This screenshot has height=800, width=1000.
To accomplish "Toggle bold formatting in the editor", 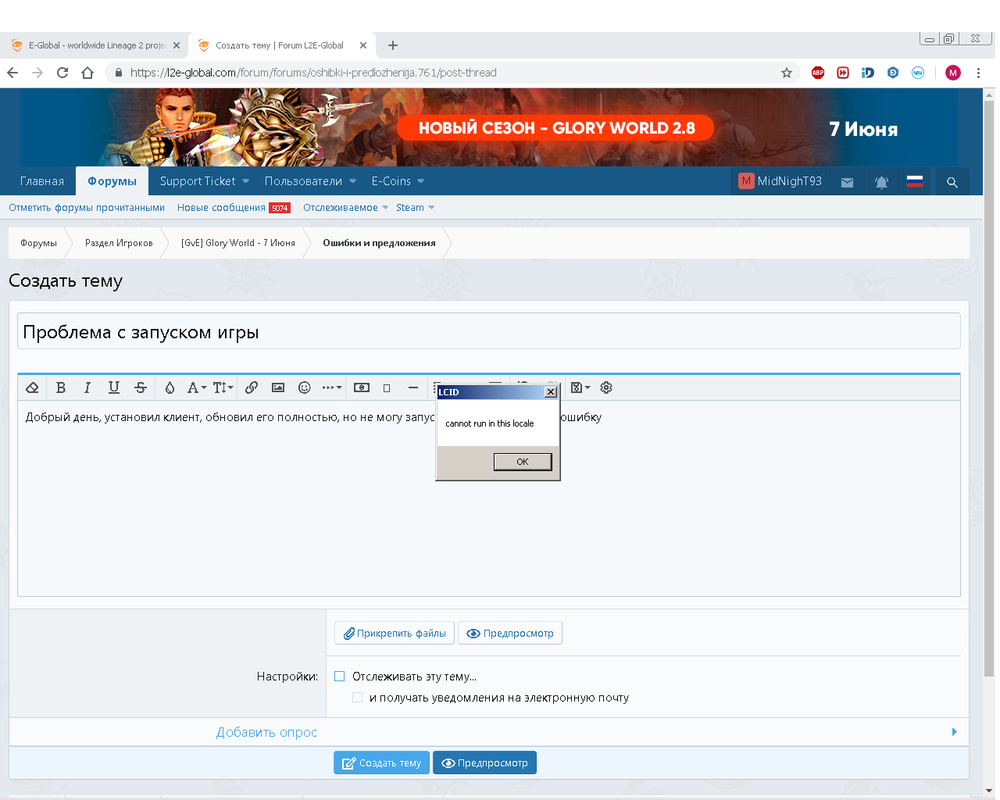I will pyautogui.click(x=61, y=388).
